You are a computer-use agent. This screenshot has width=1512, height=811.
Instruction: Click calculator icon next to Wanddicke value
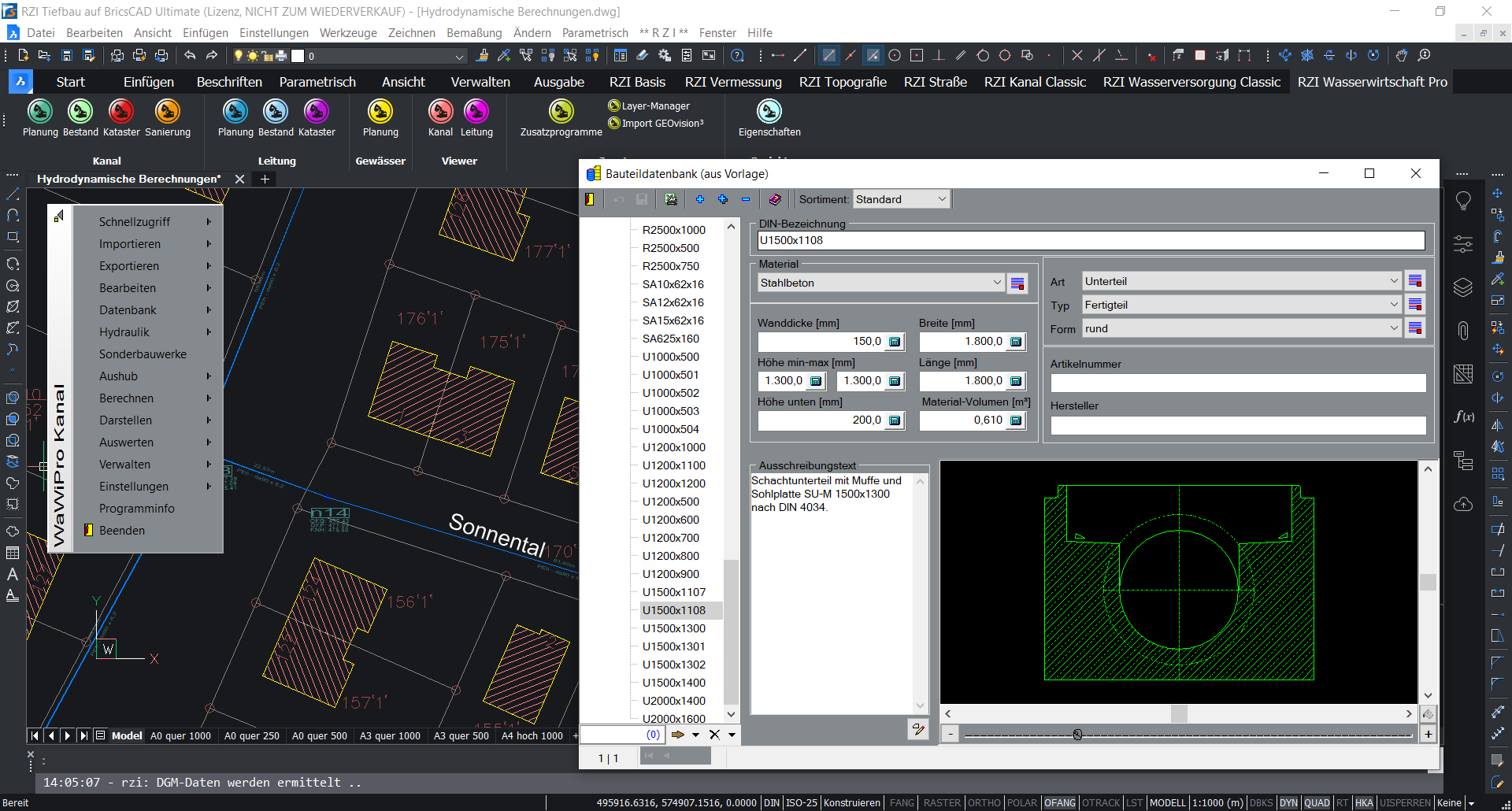pos(895,342)
